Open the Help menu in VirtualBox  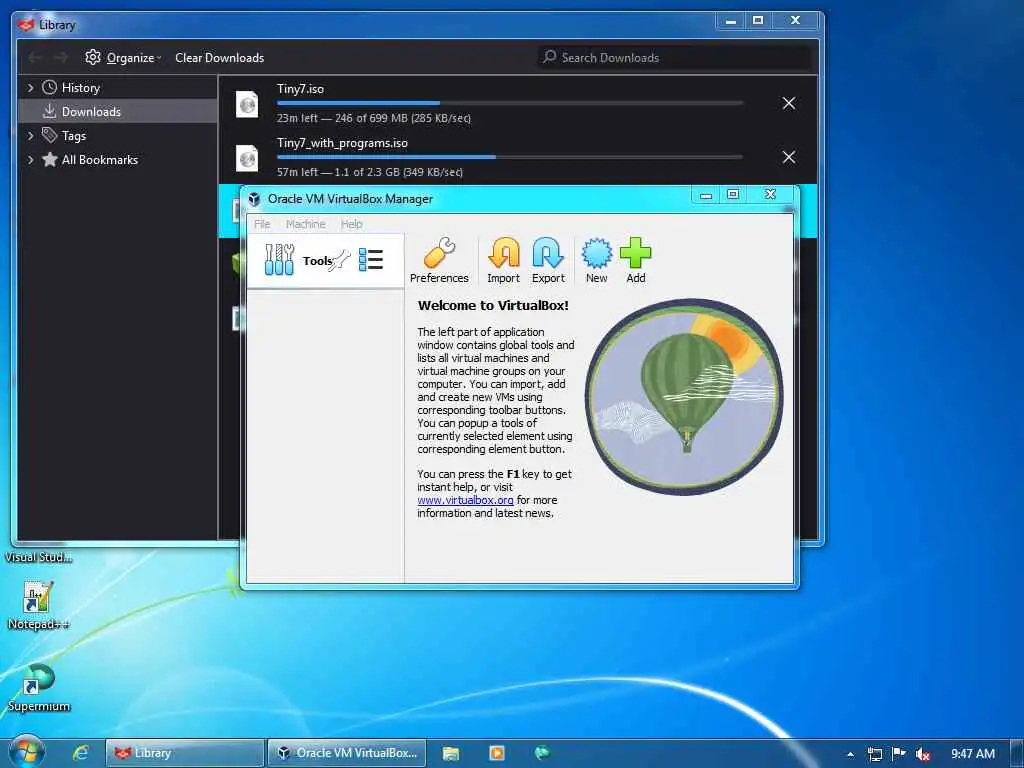pyautogui.click(x=351, y=224)
